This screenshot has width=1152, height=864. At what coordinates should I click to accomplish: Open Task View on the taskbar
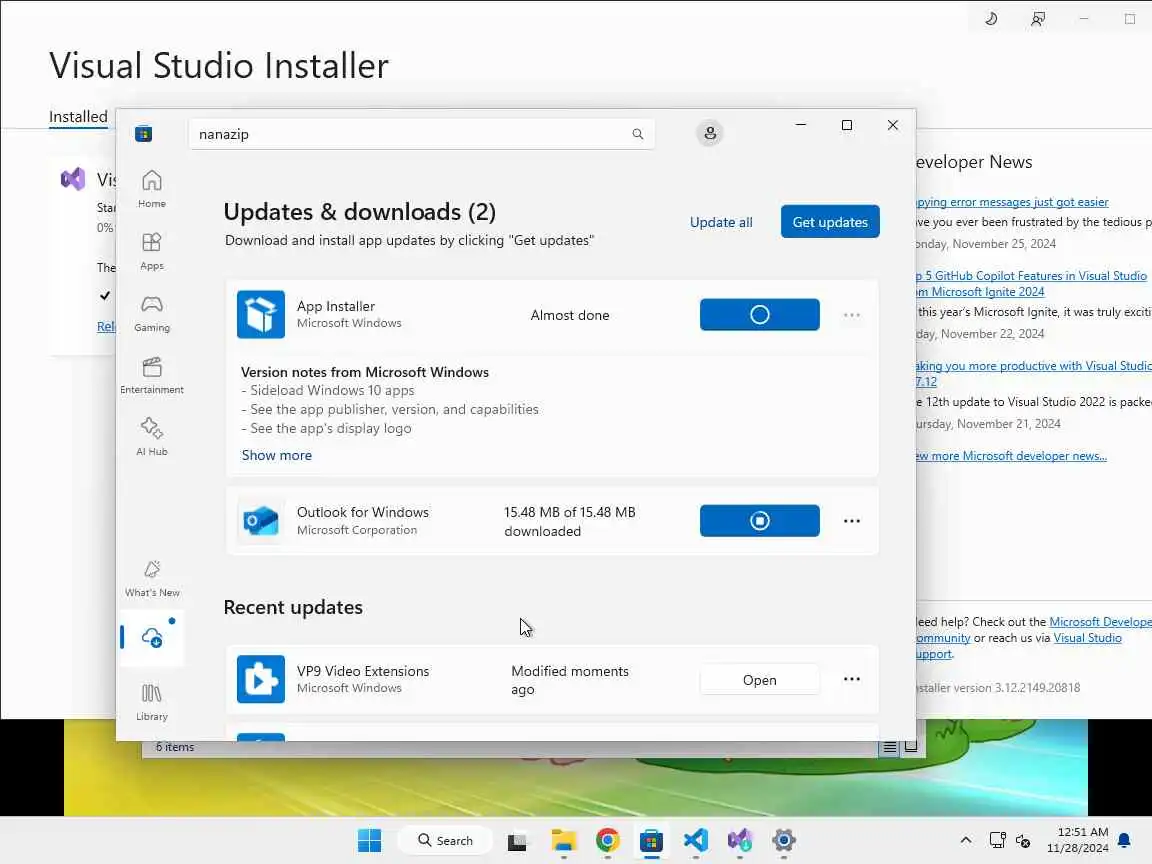(517, 840)
